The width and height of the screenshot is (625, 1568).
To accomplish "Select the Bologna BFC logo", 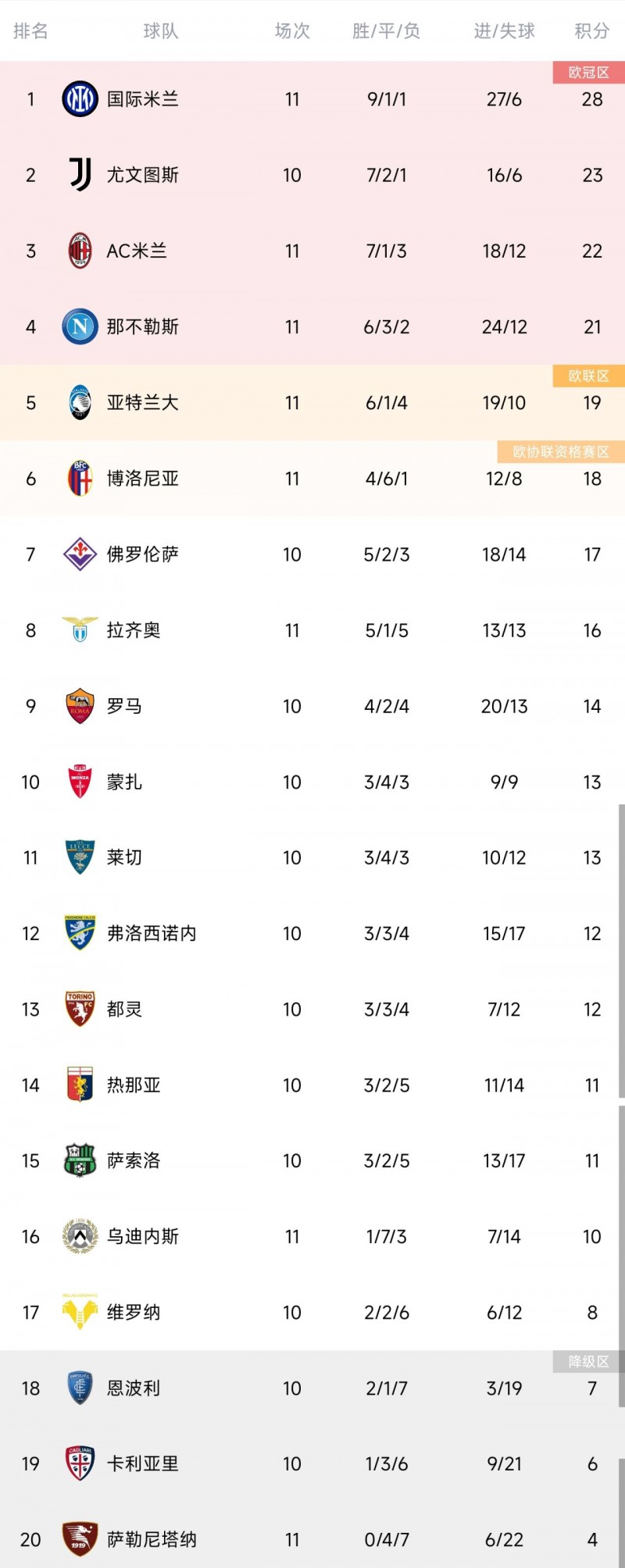I will click(x=79, y=479).
